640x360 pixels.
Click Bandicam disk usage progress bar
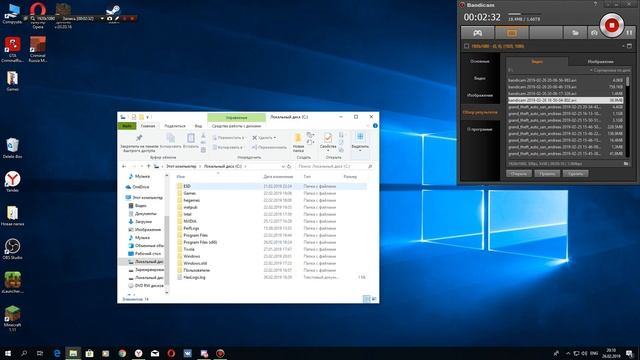tap(524, 14)
